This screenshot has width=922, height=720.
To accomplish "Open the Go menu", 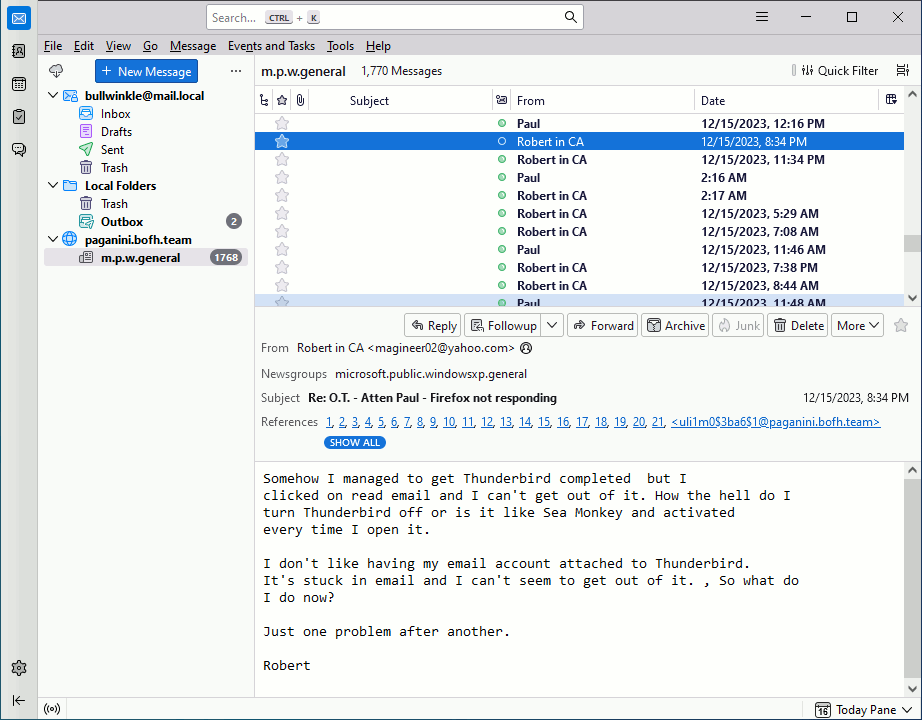I will 151,46.
